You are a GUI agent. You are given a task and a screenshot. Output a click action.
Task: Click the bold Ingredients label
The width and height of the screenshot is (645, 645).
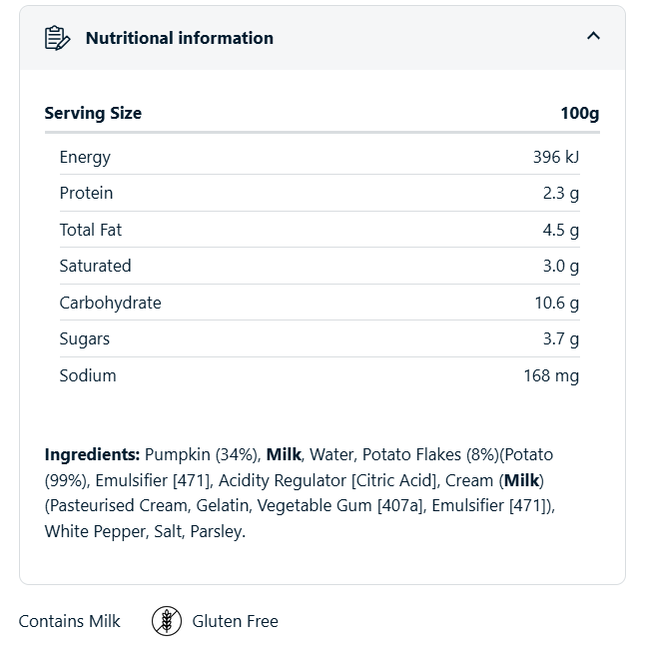click(92, 454)
